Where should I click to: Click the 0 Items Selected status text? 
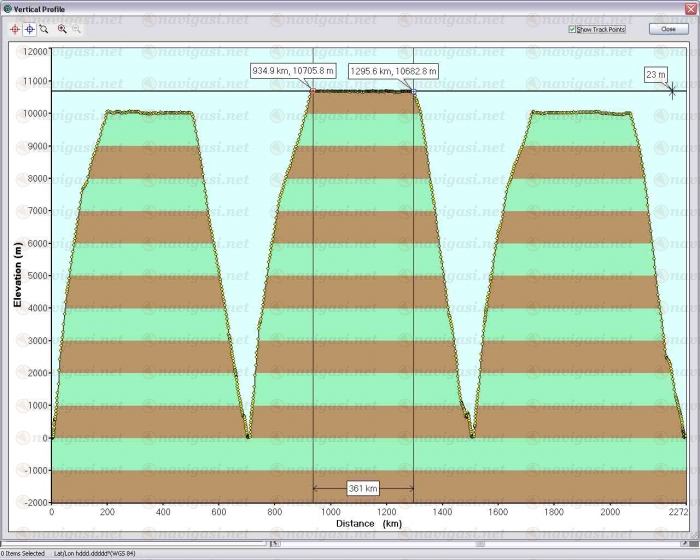point(22,553)
